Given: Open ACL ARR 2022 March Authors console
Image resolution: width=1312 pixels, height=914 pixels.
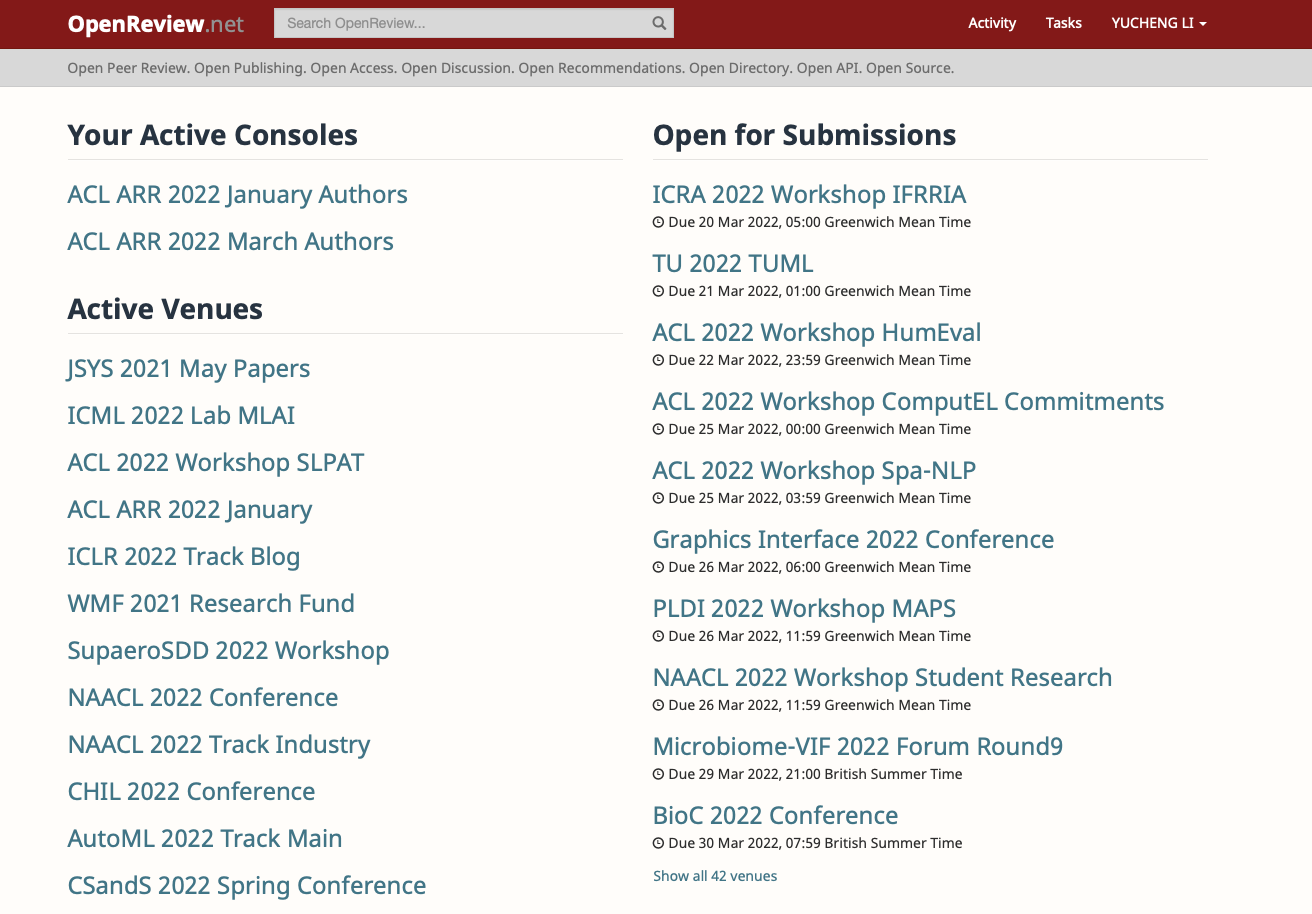Looking at the screenshot, I should click(230, 241).
